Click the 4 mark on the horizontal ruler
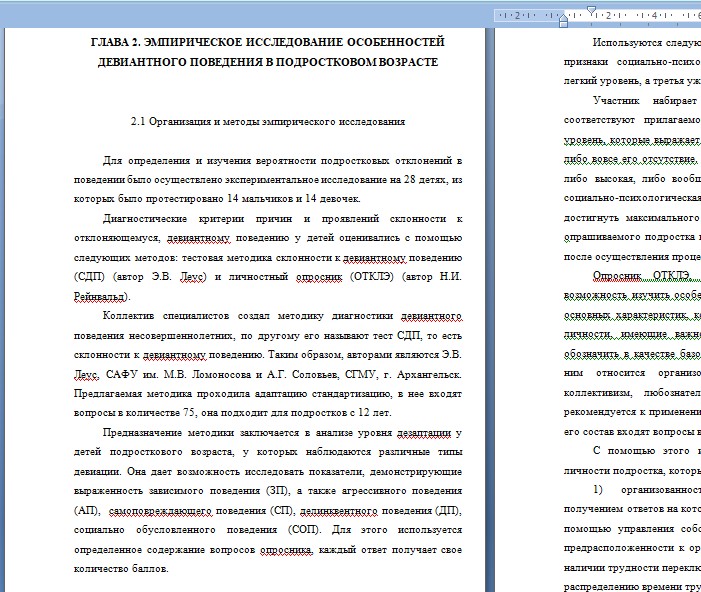 654,16
